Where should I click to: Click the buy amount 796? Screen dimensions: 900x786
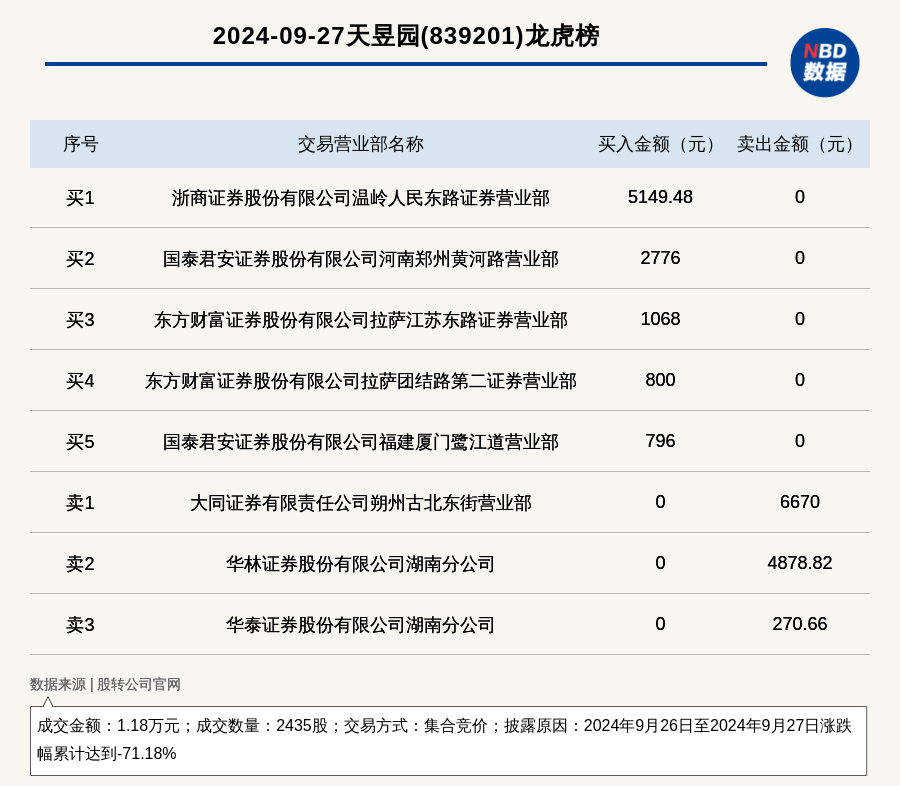click(660, 441)
